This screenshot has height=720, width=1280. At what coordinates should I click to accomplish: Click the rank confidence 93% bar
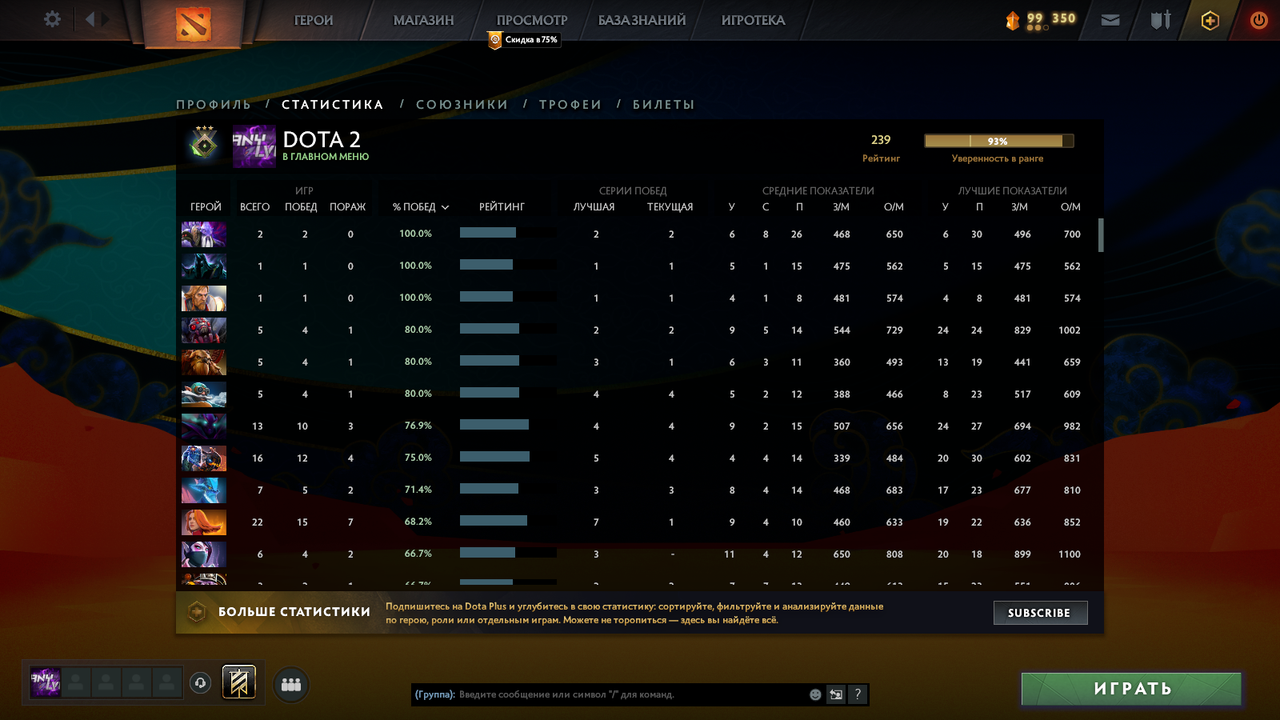tap(999, 141)
